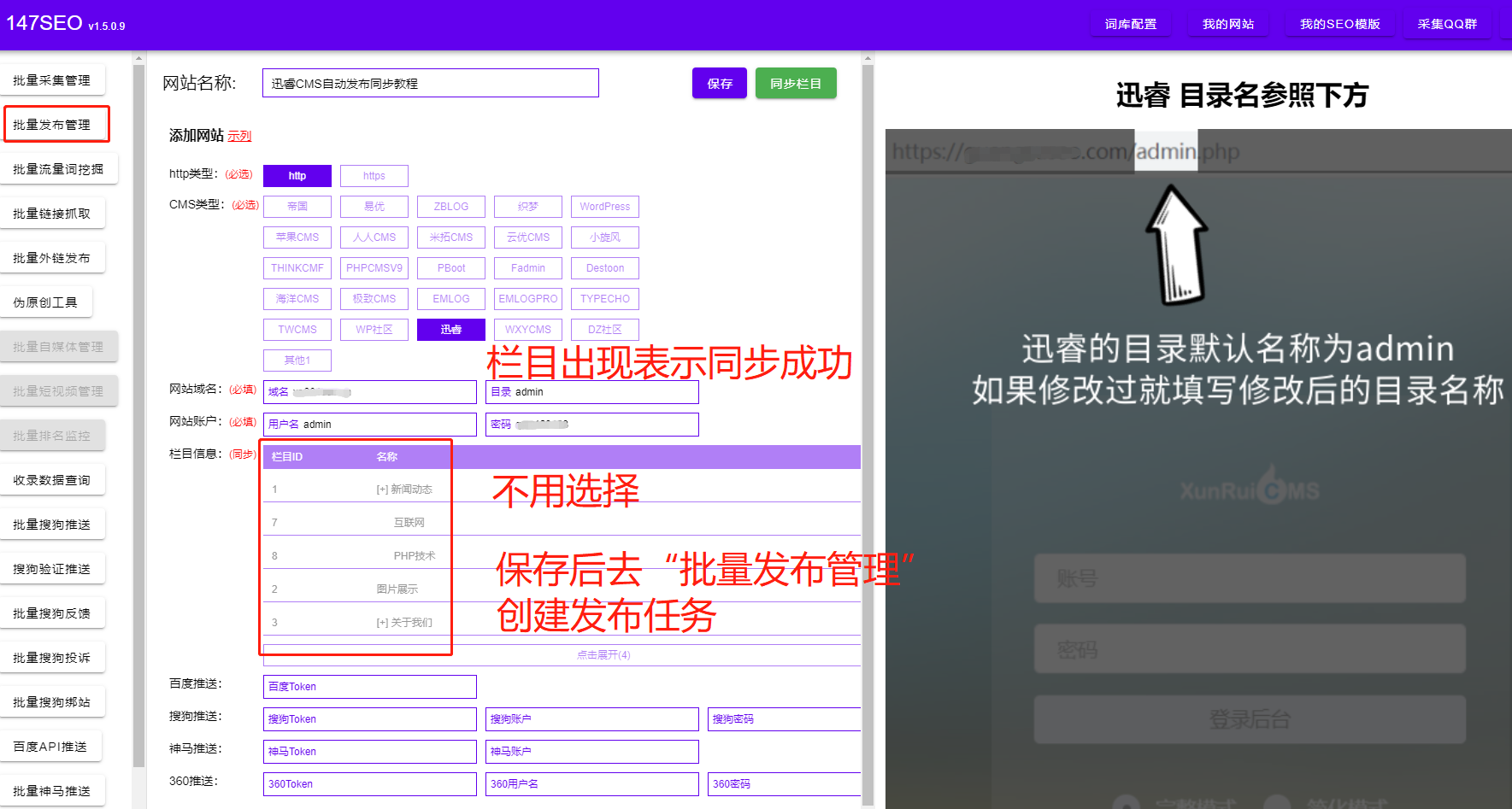Choose the Fadmin CMS type
1512x809 pixels.
tap(528, 268)
